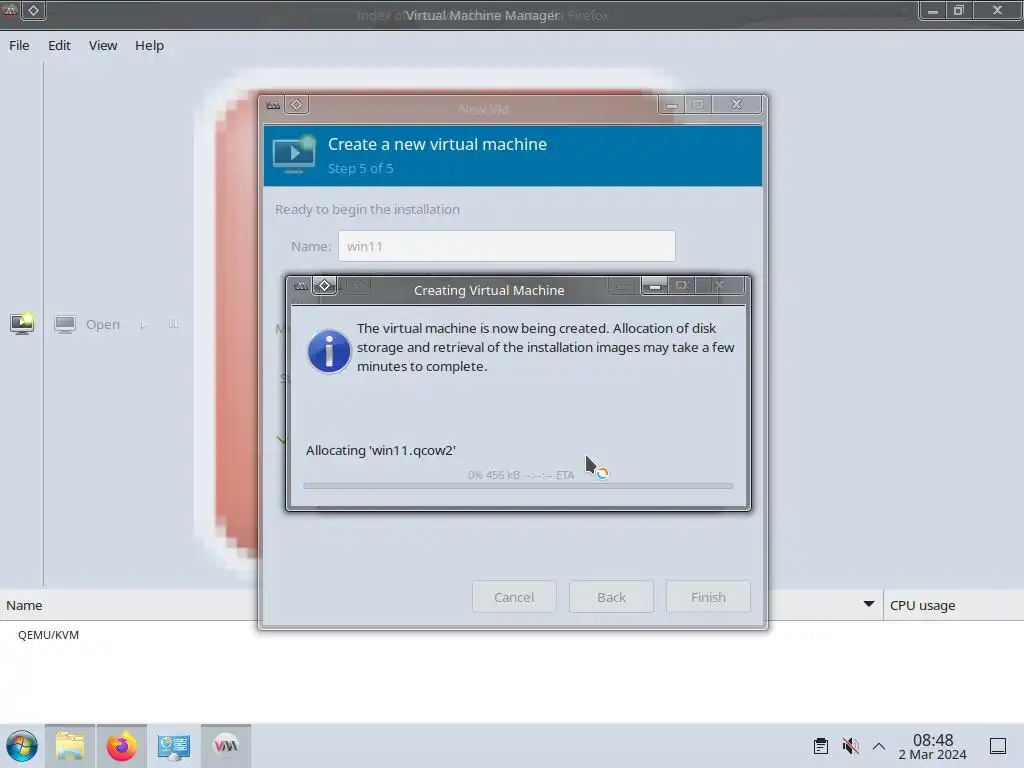
Task: Click the Virtual Machine Manager taskbar icon
Action: pos(226,746)
